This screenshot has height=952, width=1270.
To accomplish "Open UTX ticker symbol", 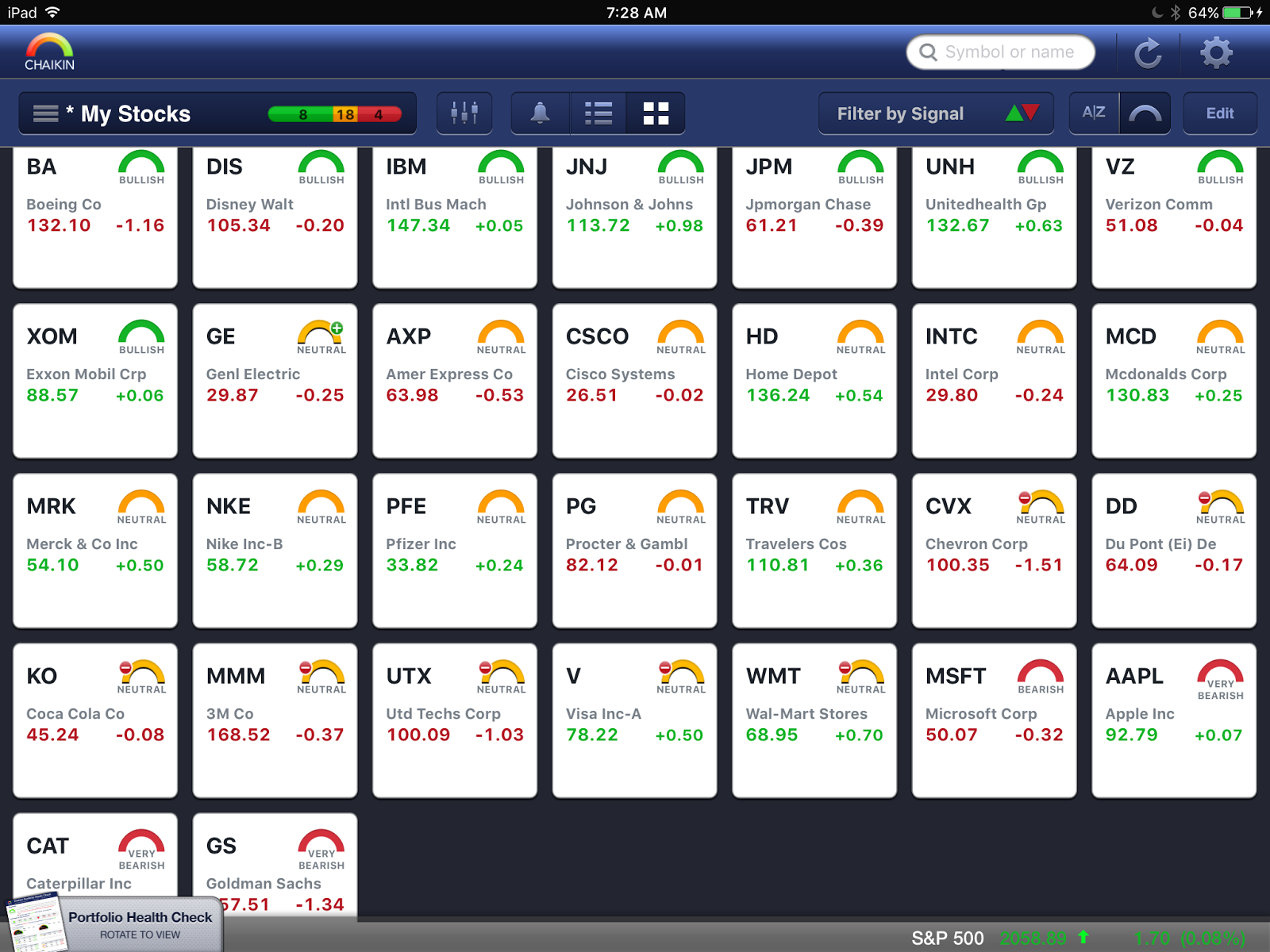I will tap(409, 676).
